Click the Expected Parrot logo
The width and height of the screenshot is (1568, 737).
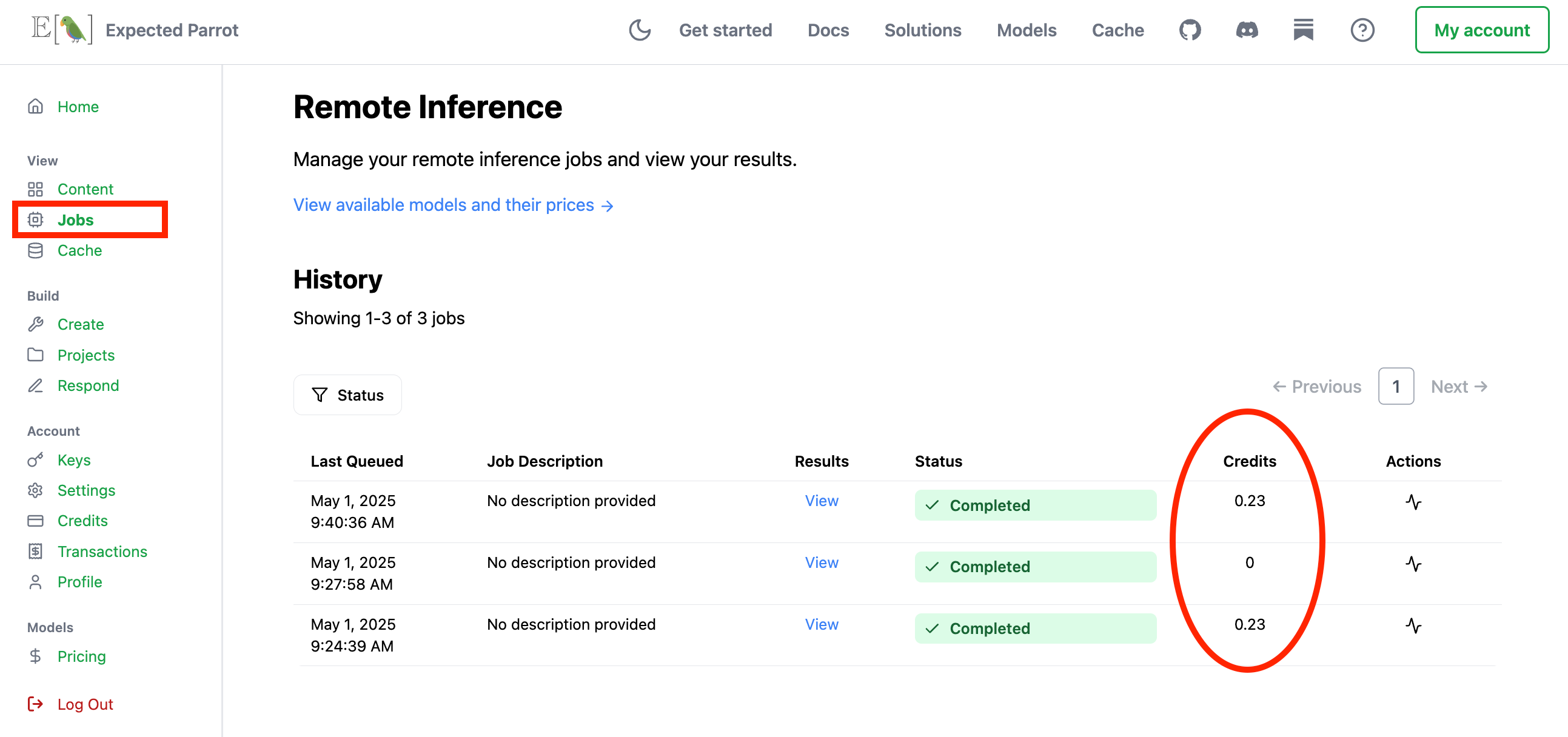(62, 30)
